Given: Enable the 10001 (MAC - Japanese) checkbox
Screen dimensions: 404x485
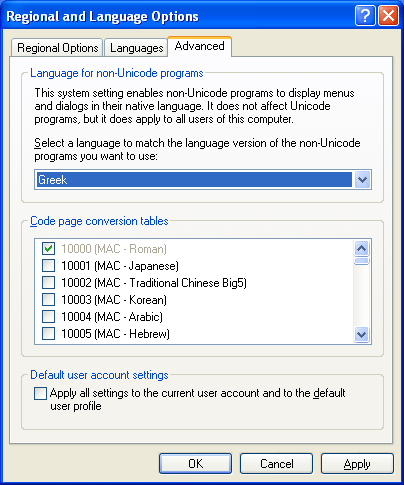Looking at the screenshot, I should (x=48, y=266).
